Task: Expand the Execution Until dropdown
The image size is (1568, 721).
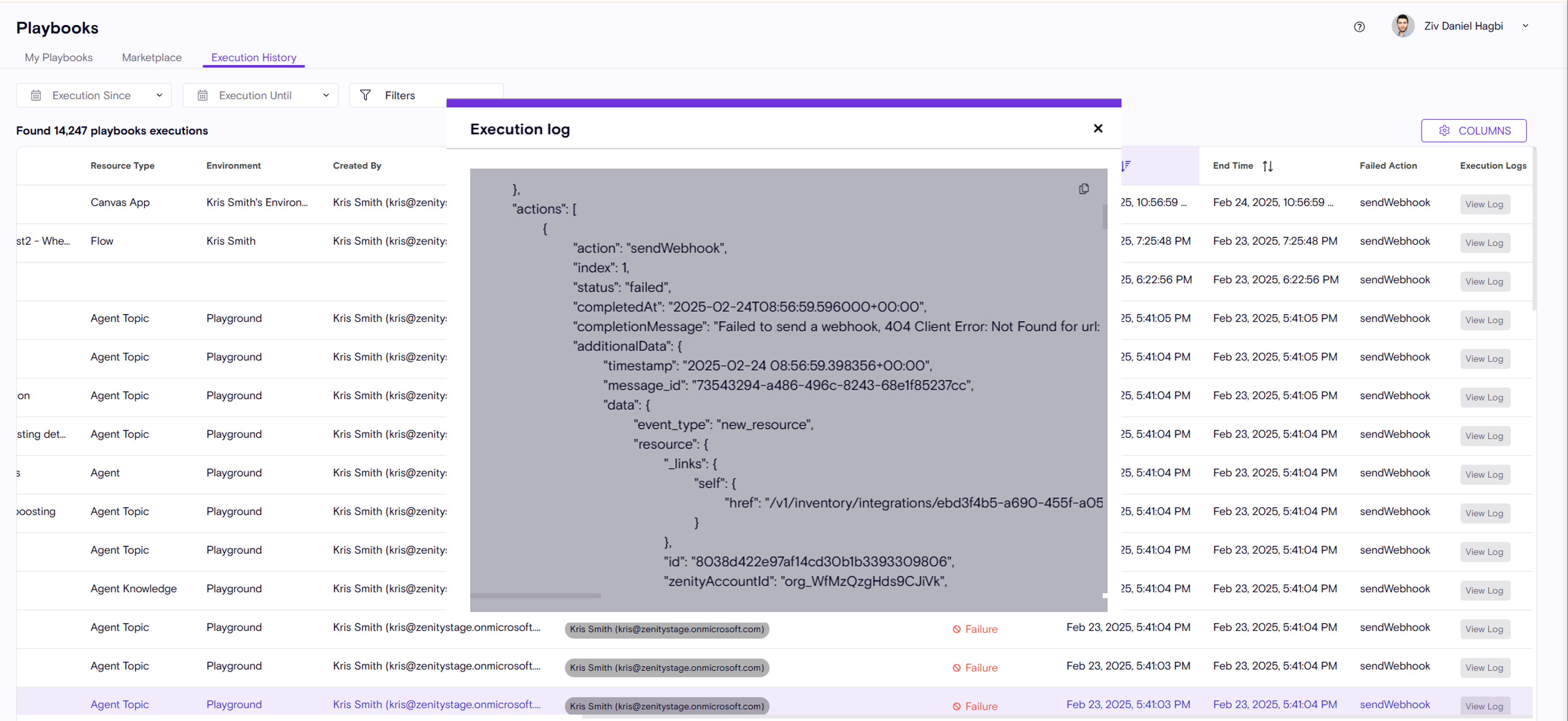Action: pos(326,95)
